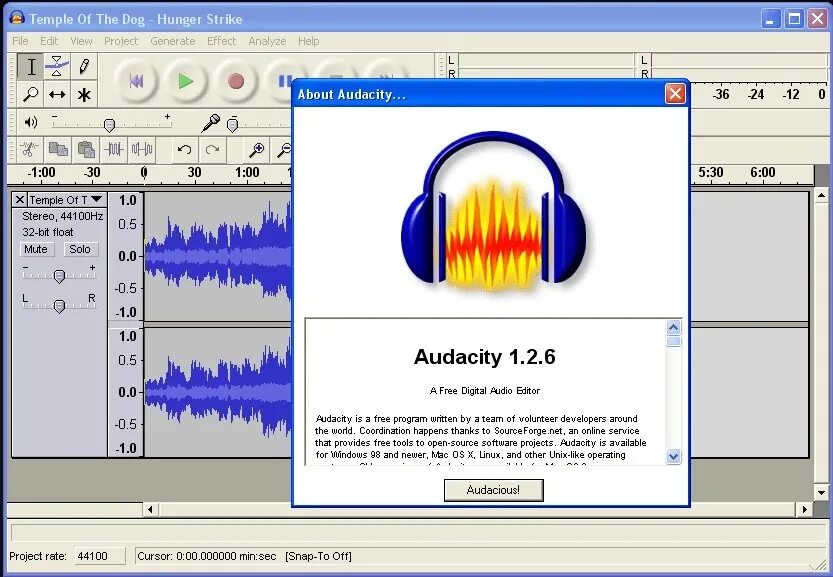
Task: Click the Project rate 44100 field
Action: 100,556
